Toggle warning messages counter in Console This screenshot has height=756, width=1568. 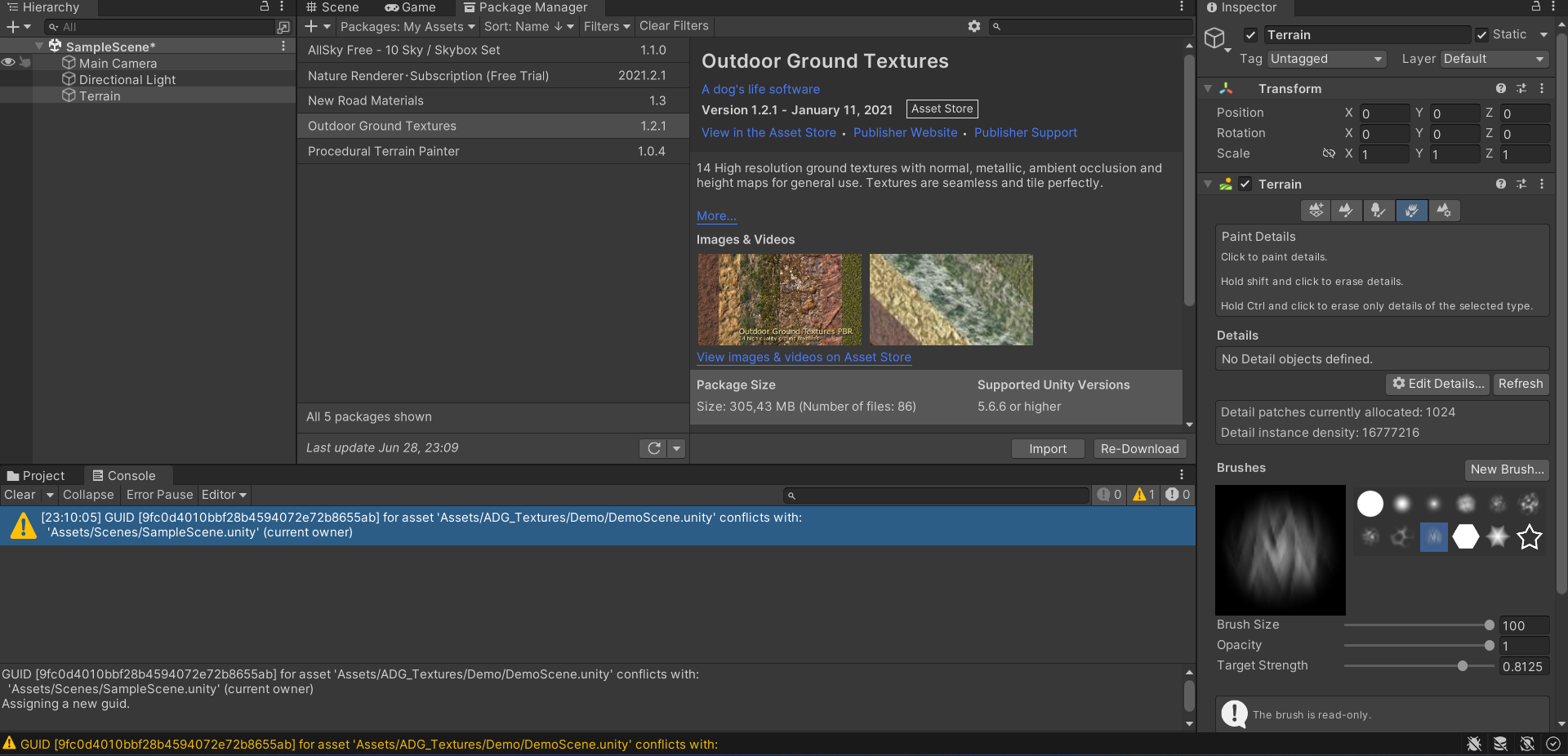1143,495
